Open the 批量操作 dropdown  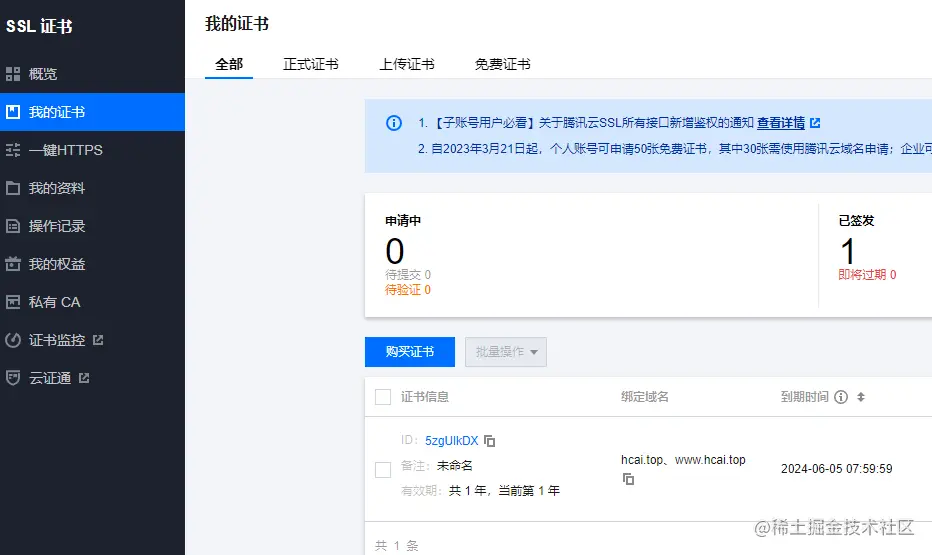(506, 352)
